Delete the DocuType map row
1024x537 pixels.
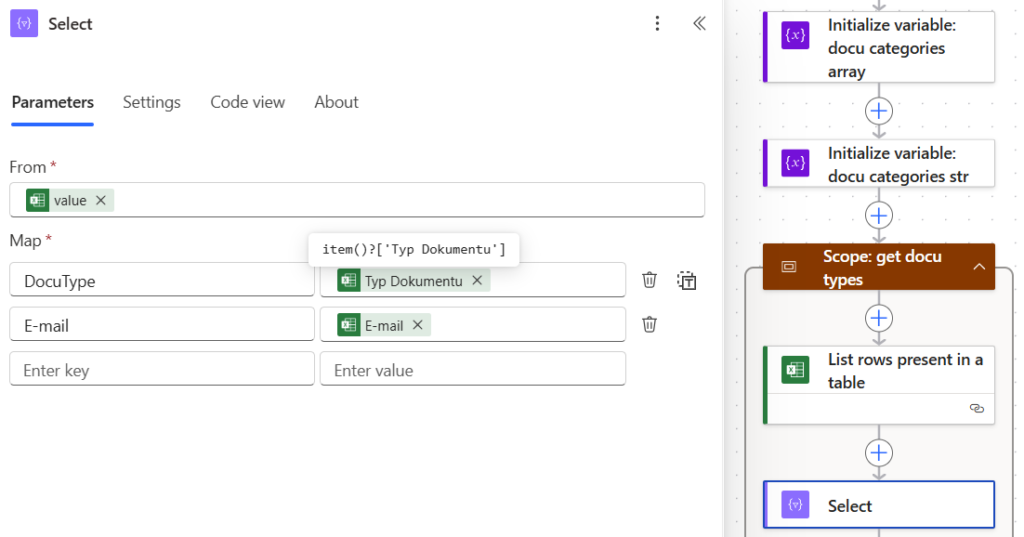pos(649,280)
